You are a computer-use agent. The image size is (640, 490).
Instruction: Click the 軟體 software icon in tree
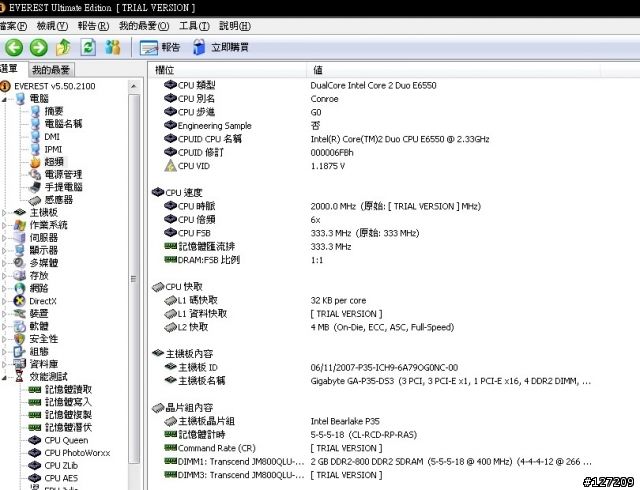pos(19,326)
